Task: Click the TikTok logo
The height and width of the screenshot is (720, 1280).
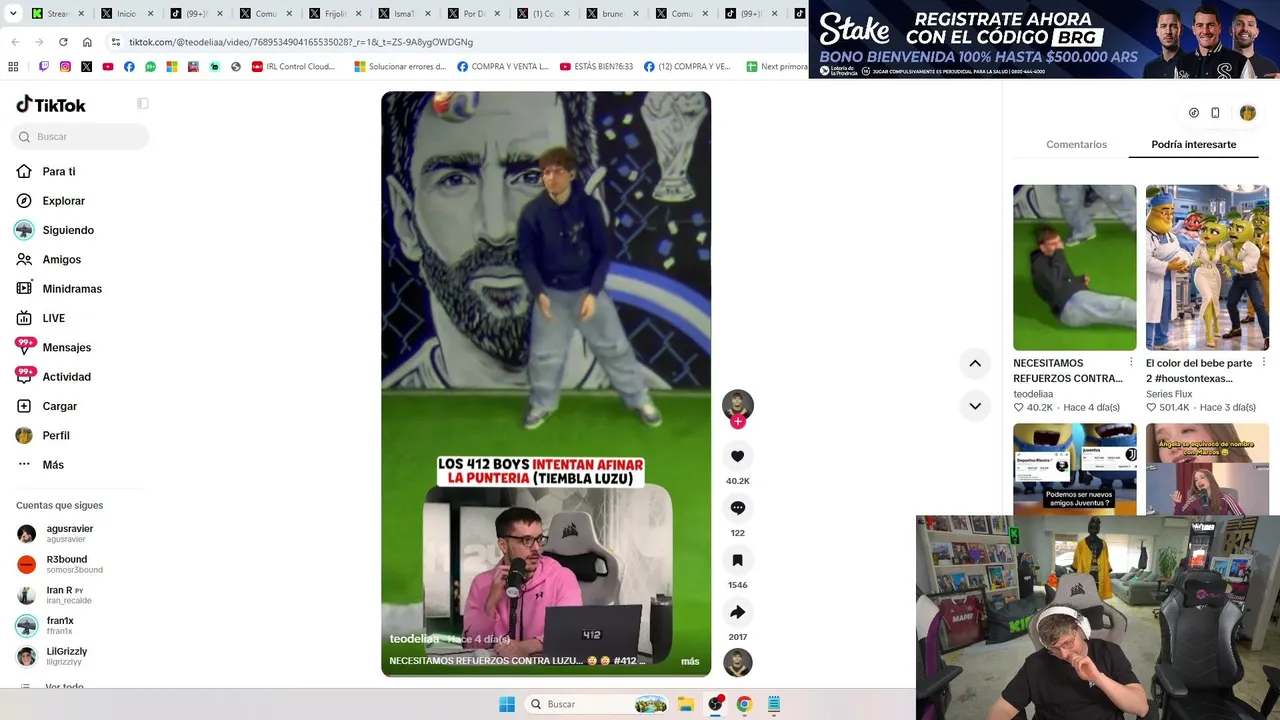Action: (51, 105)
